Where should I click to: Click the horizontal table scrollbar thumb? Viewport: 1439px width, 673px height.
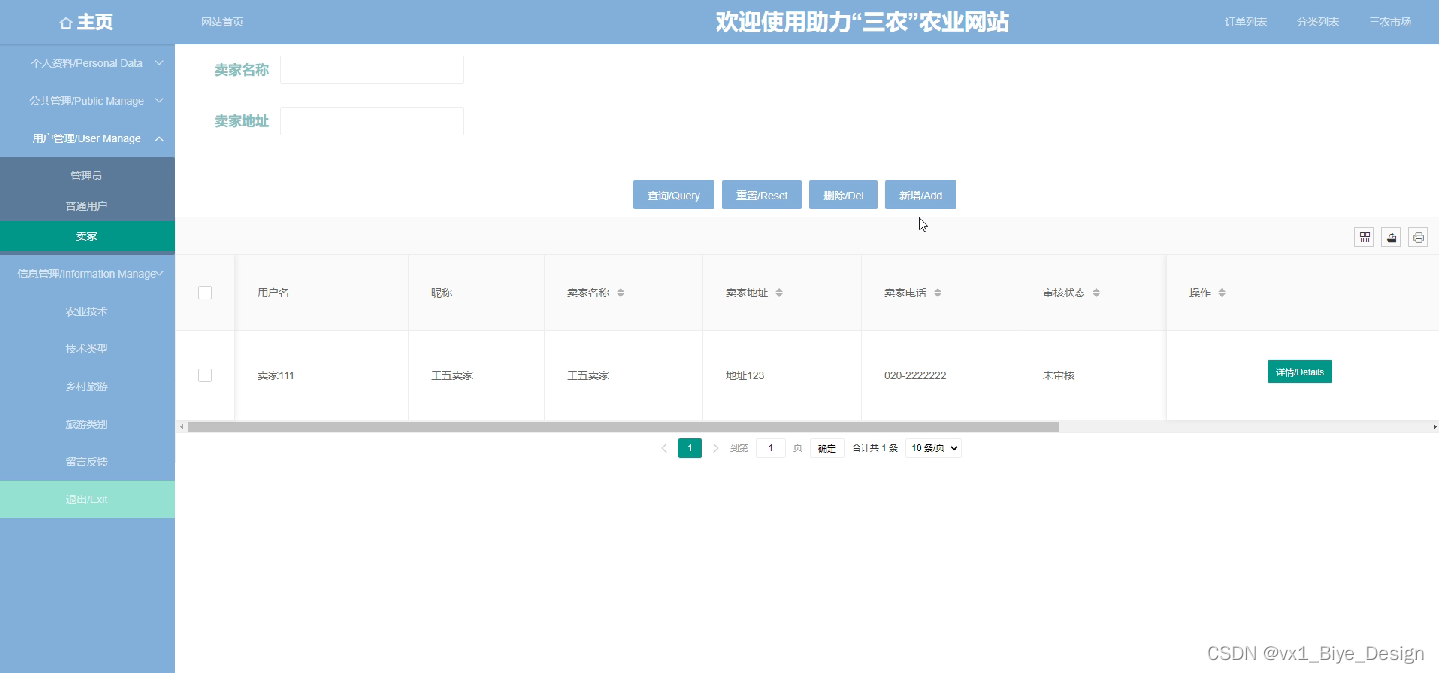point(623,427)
